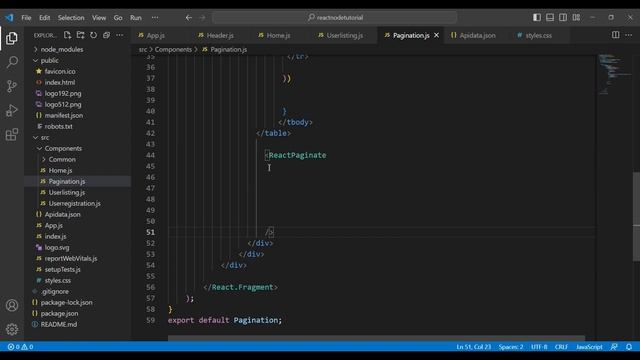The width and height of the screenshot is (640, 360).
Task: Open the Search view in activity bar
Action: pyautogui.click(x=12, y=62)
